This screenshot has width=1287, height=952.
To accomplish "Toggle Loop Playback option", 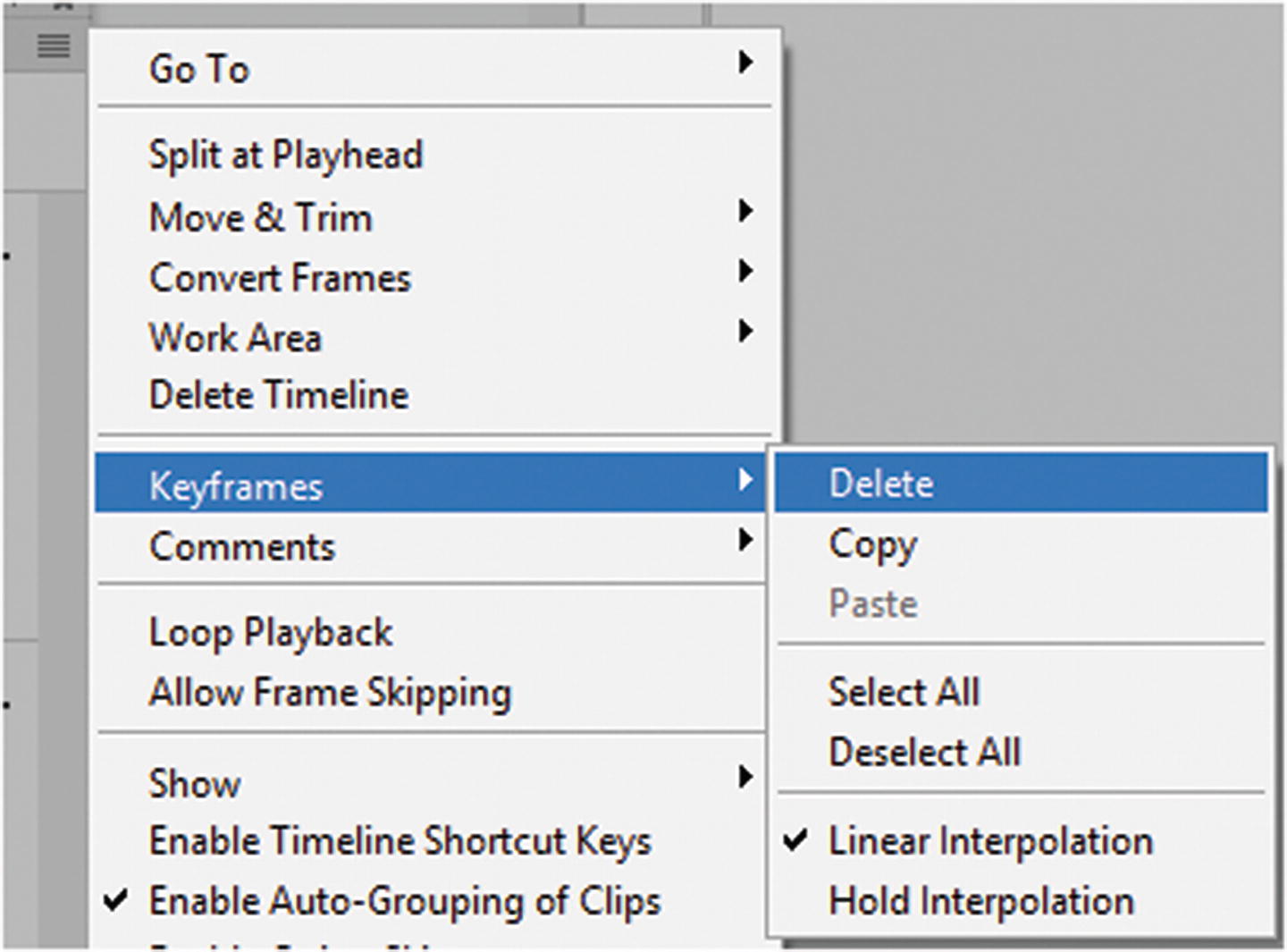I will [271, 633].
